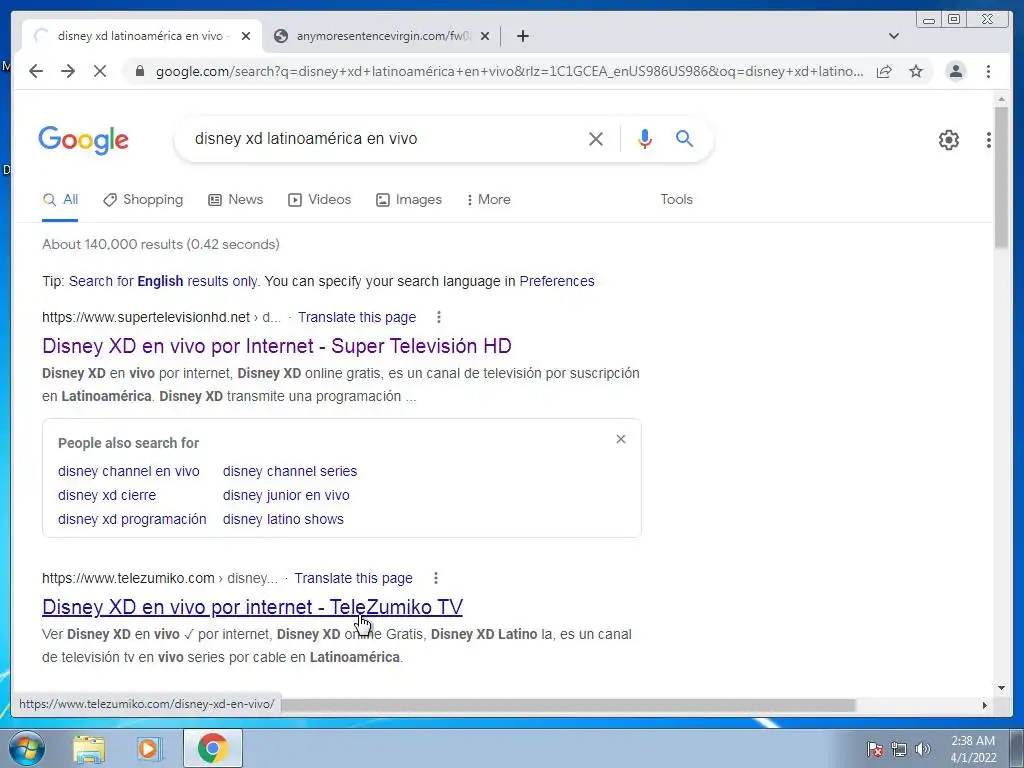Translate the telezumiko.com result page
The height and width of the screenshot is (768, 1024).
click(353, 579)
